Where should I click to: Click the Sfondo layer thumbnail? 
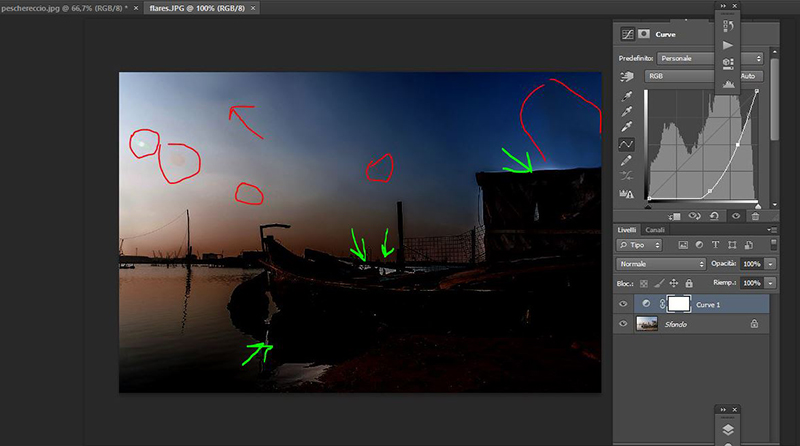coord(647,324)
